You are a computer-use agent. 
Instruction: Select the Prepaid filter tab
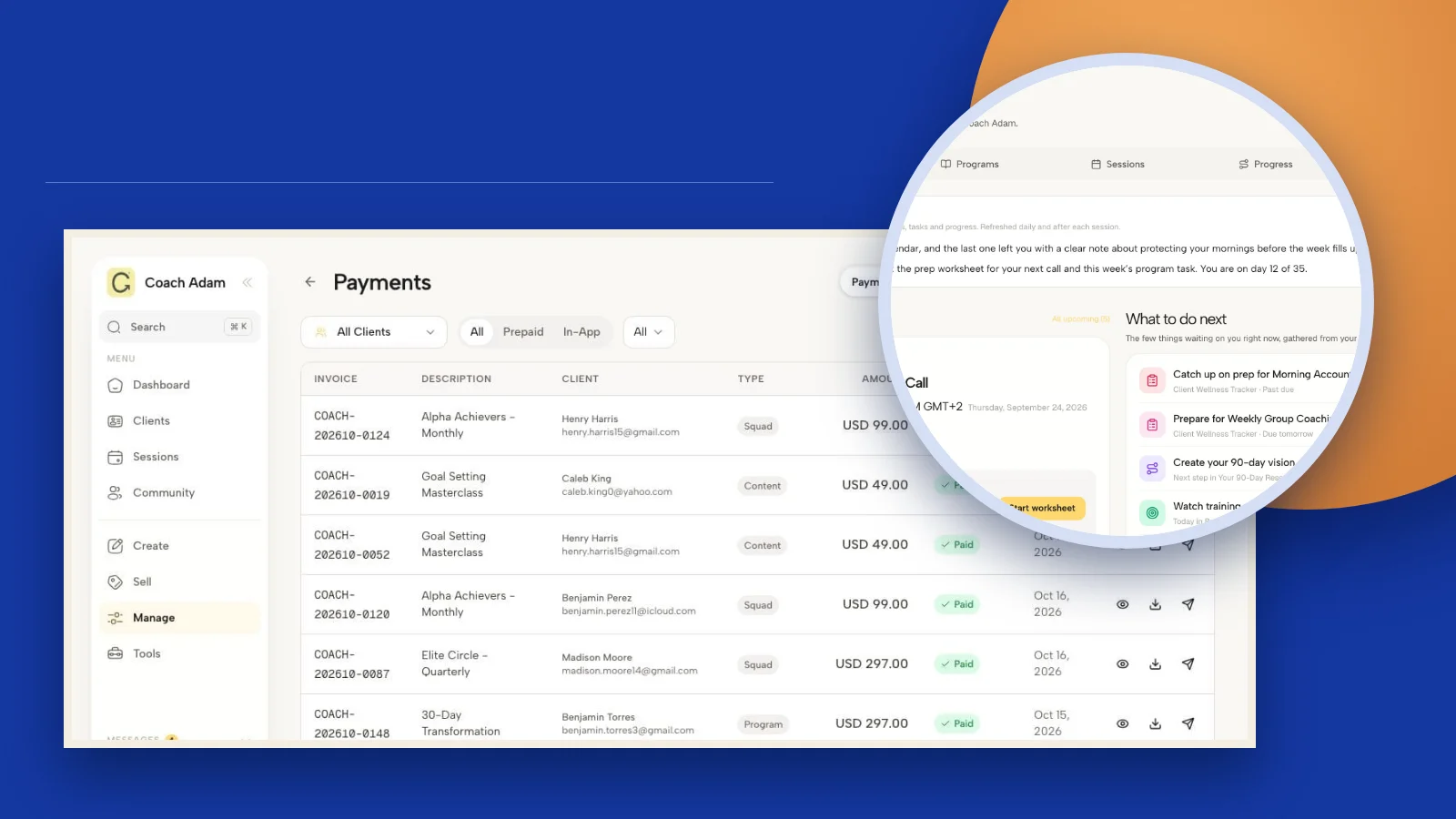pyautogui.click(x=523, y=332)
